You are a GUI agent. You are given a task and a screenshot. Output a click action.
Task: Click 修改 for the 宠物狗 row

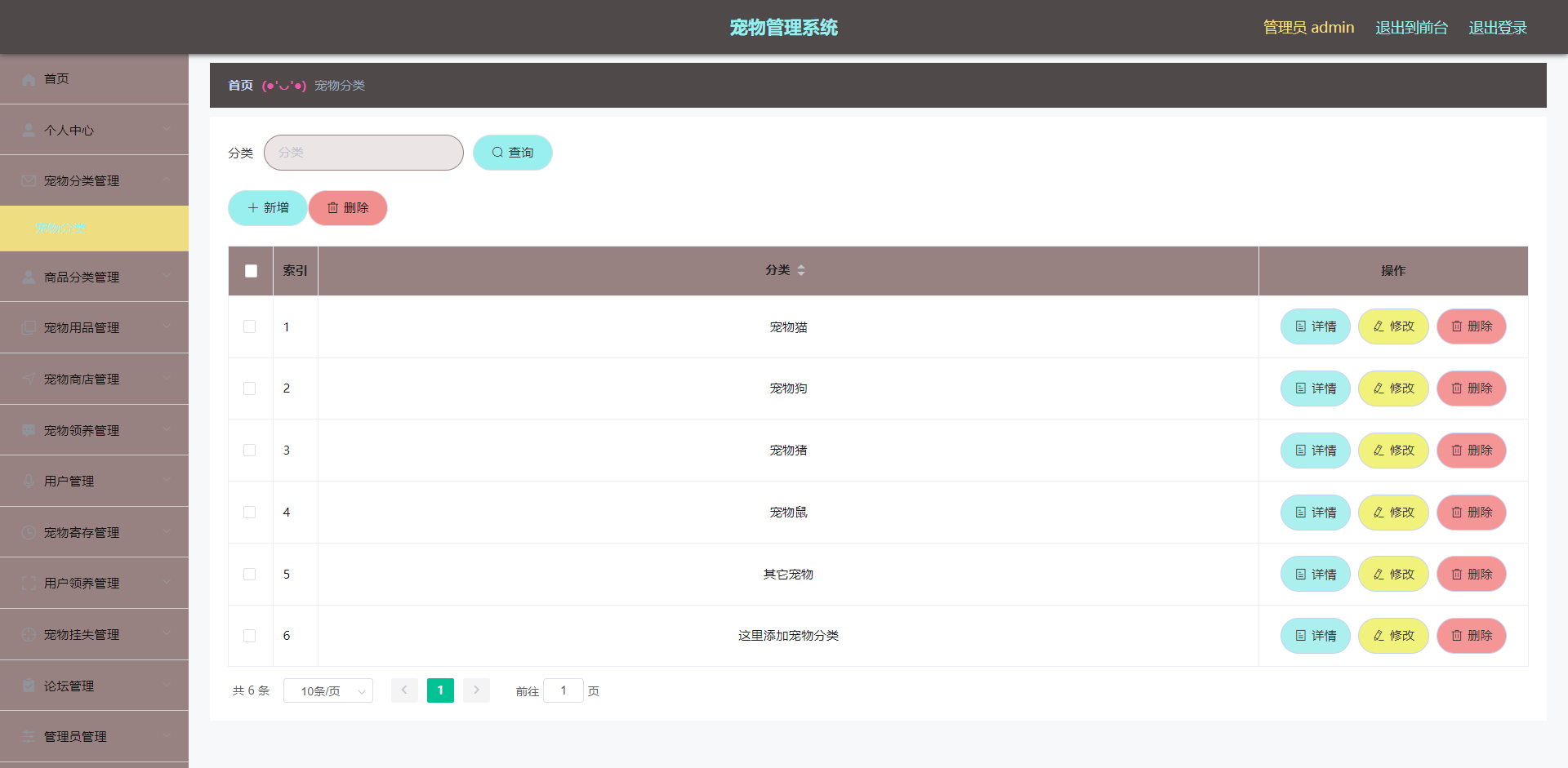click(1392, 388)
